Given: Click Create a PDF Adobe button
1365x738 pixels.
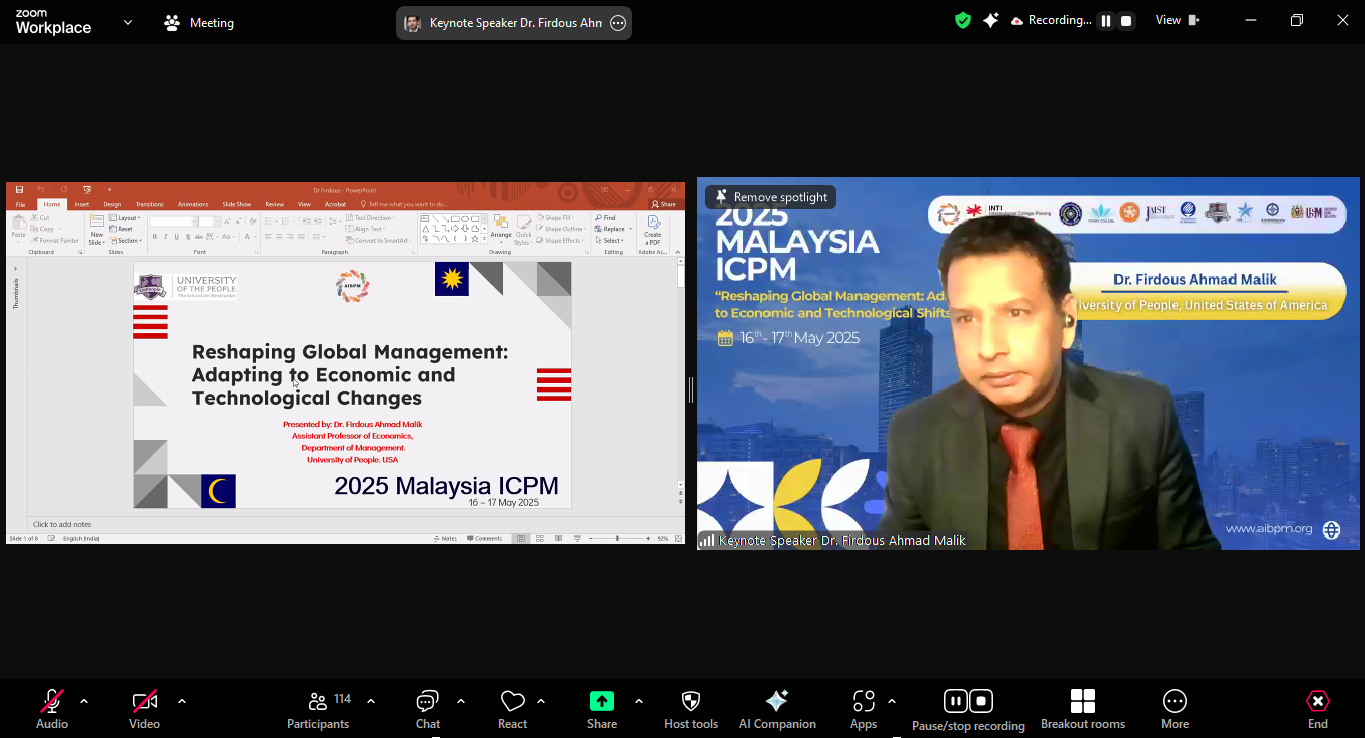Looking at the screenshot, I should [653, 229].
